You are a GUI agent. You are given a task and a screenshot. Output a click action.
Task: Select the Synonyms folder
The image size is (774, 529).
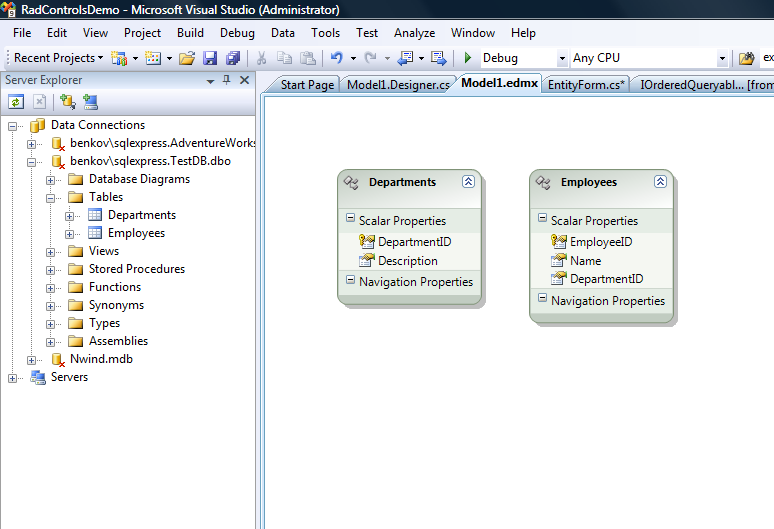[116, 305]
